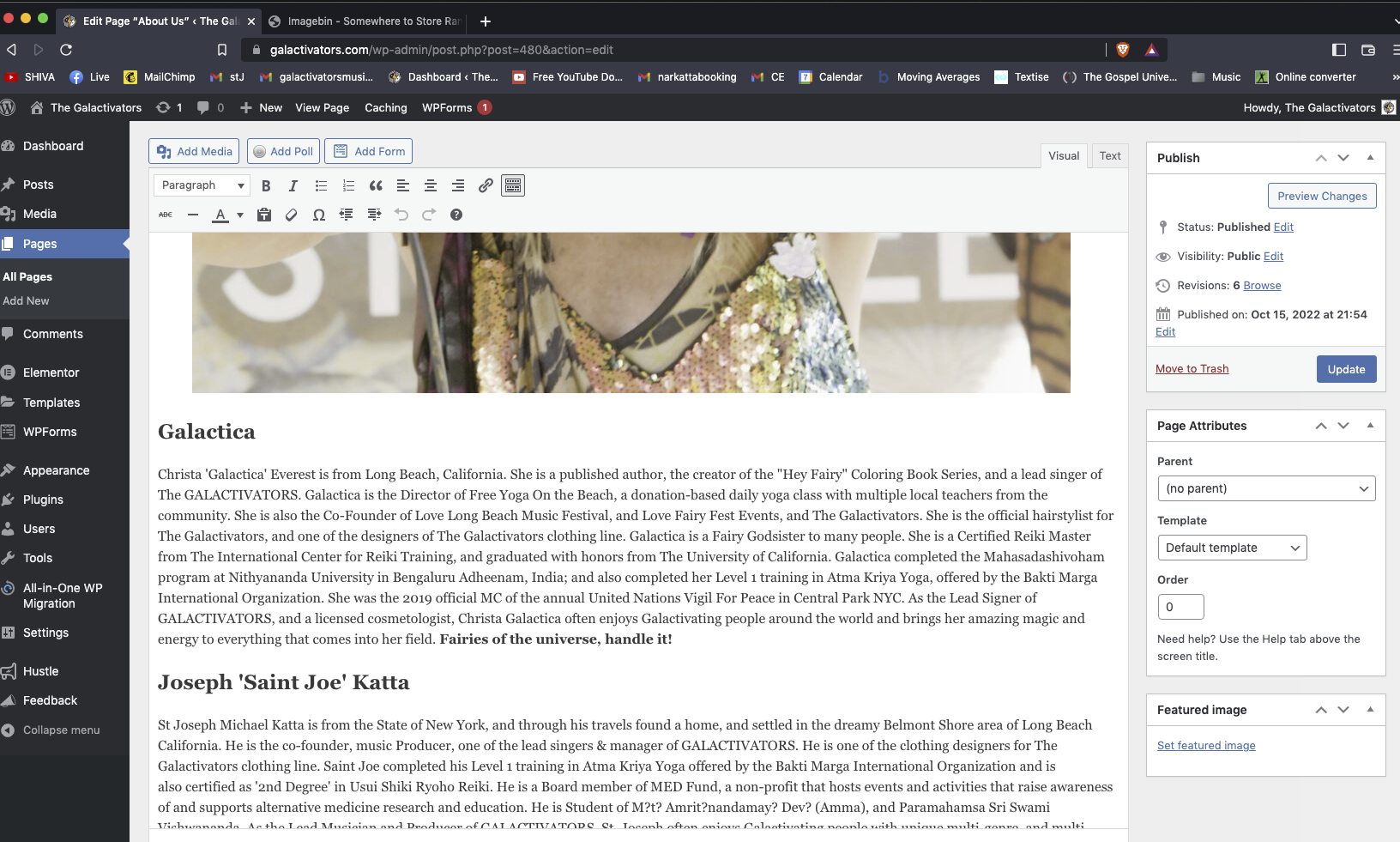
Task: Open Posts in the sidebar menu
Action: click(64, 185)
